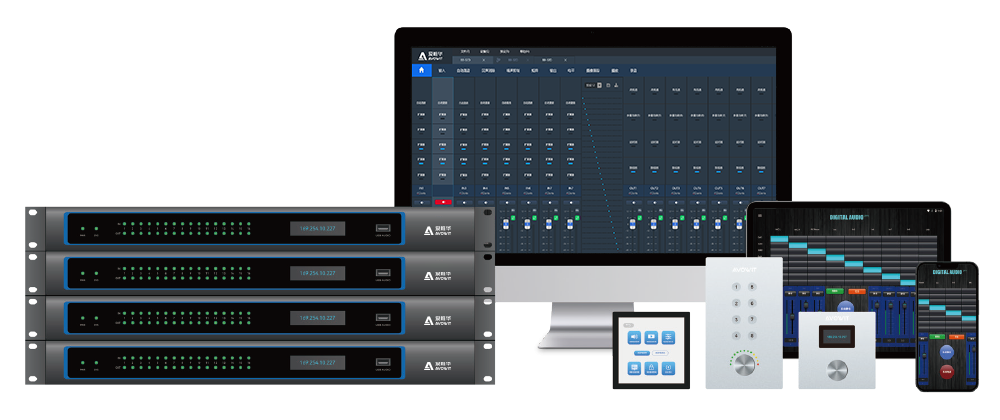Viewport: 1000px width, 420px height.
Task: Tap the blue round button on the tablet
Action: click(845, 307)
